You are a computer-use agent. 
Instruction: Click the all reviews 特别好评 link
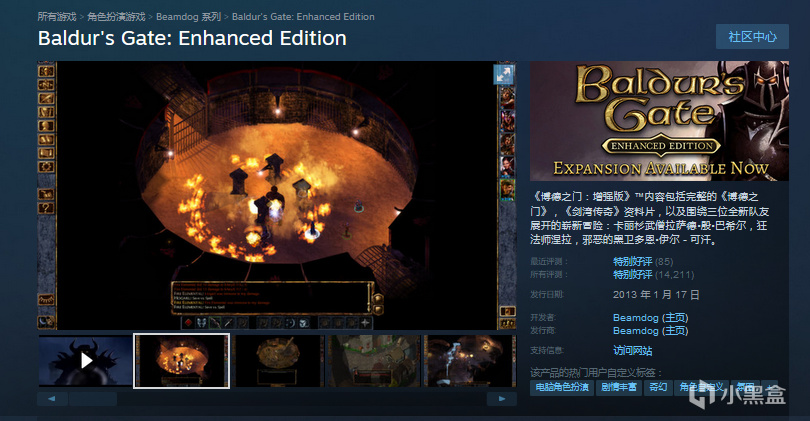(632, 274)
